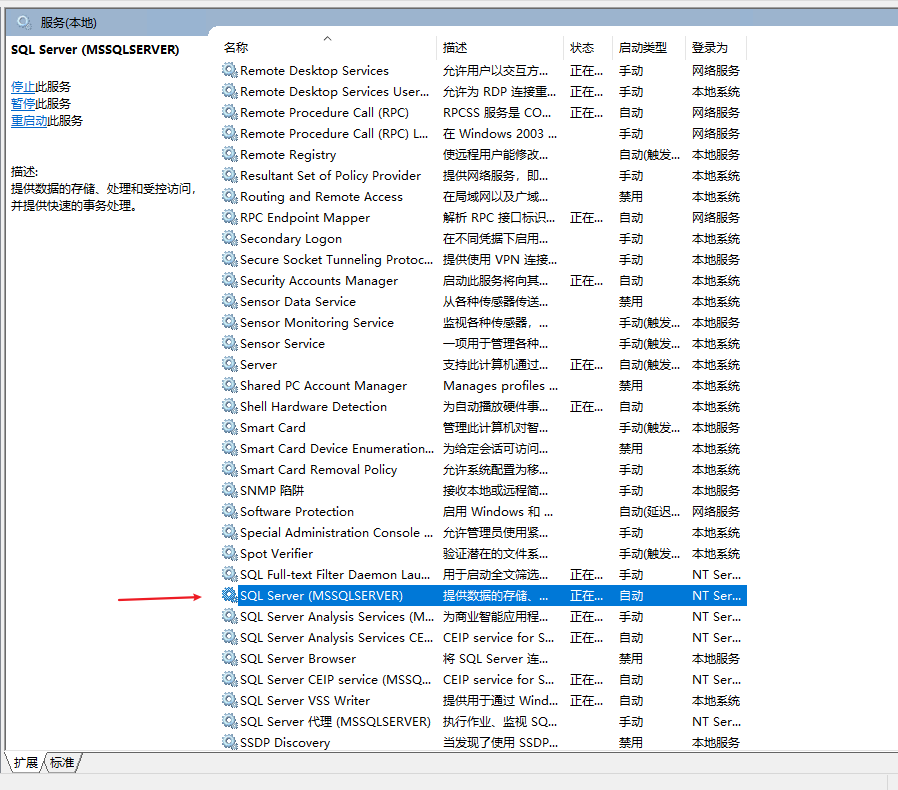
Task: Click the gear icon for SNMP 陷阱
Action: pyautogui.click(x=230, y=490)
